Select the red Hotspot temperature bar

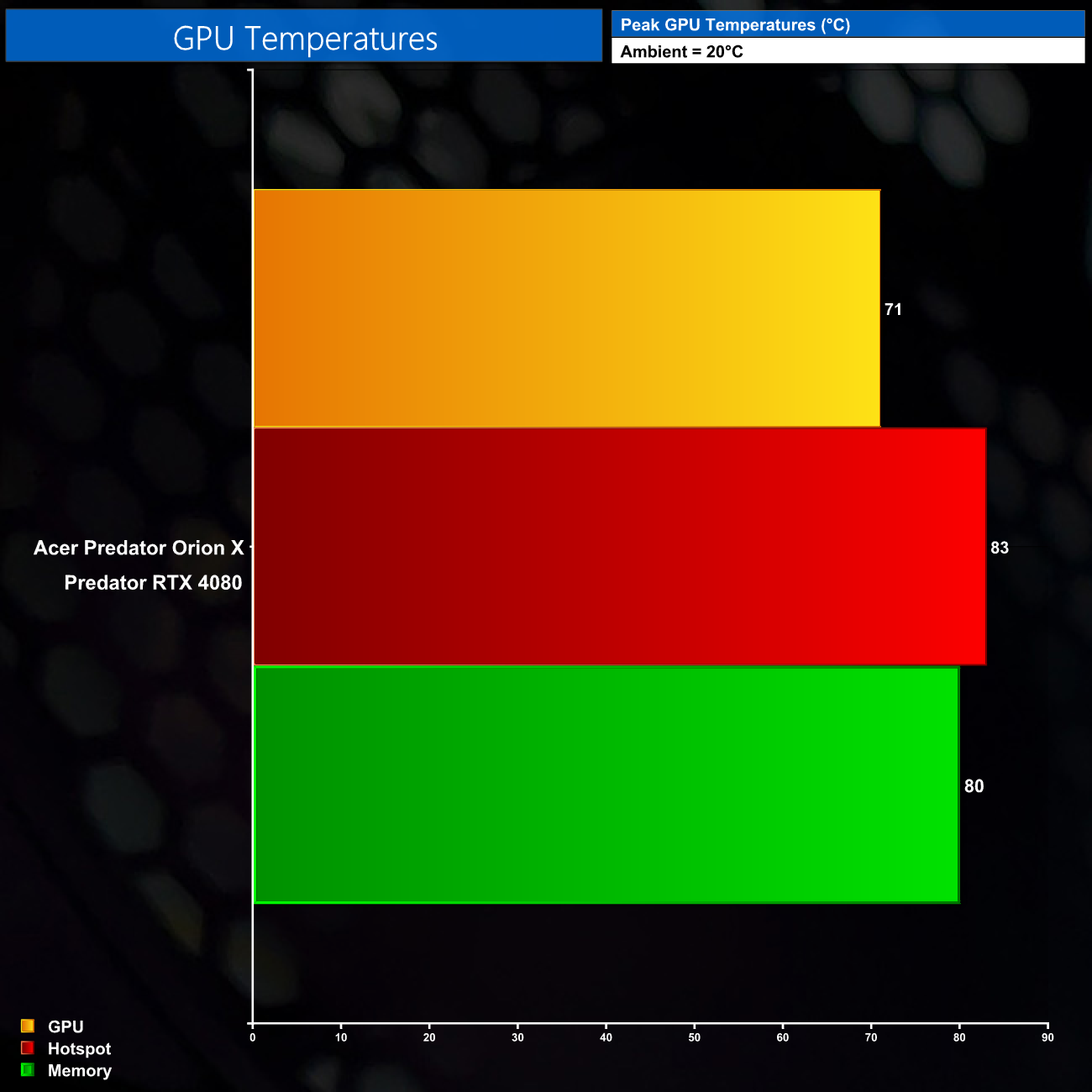coord(620,546)
